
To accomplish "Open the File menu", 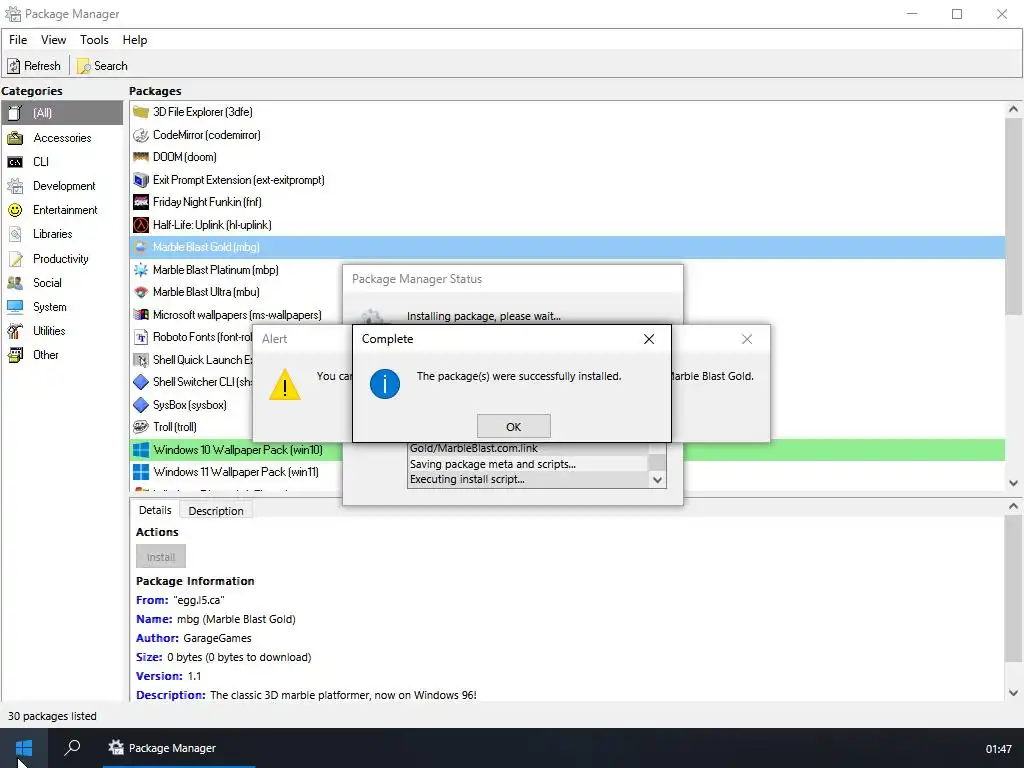I will click(x=18, y=40).
